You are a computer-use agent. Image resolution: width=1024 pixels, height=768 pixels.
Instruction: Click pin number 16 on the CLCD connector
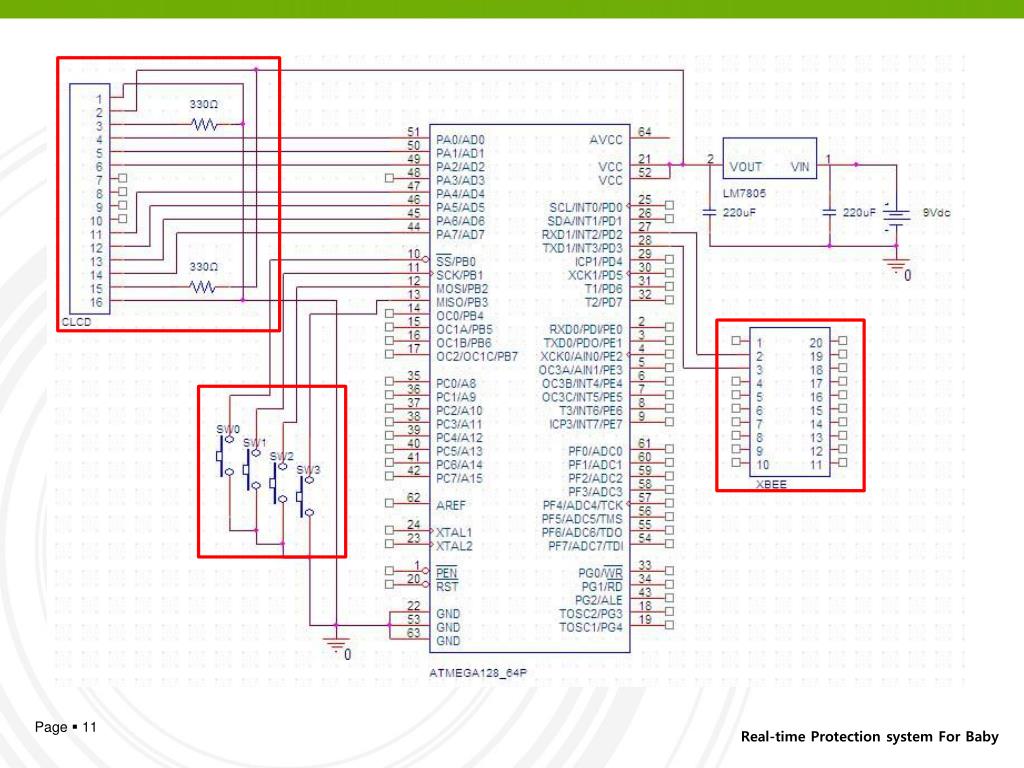[96, 302]
